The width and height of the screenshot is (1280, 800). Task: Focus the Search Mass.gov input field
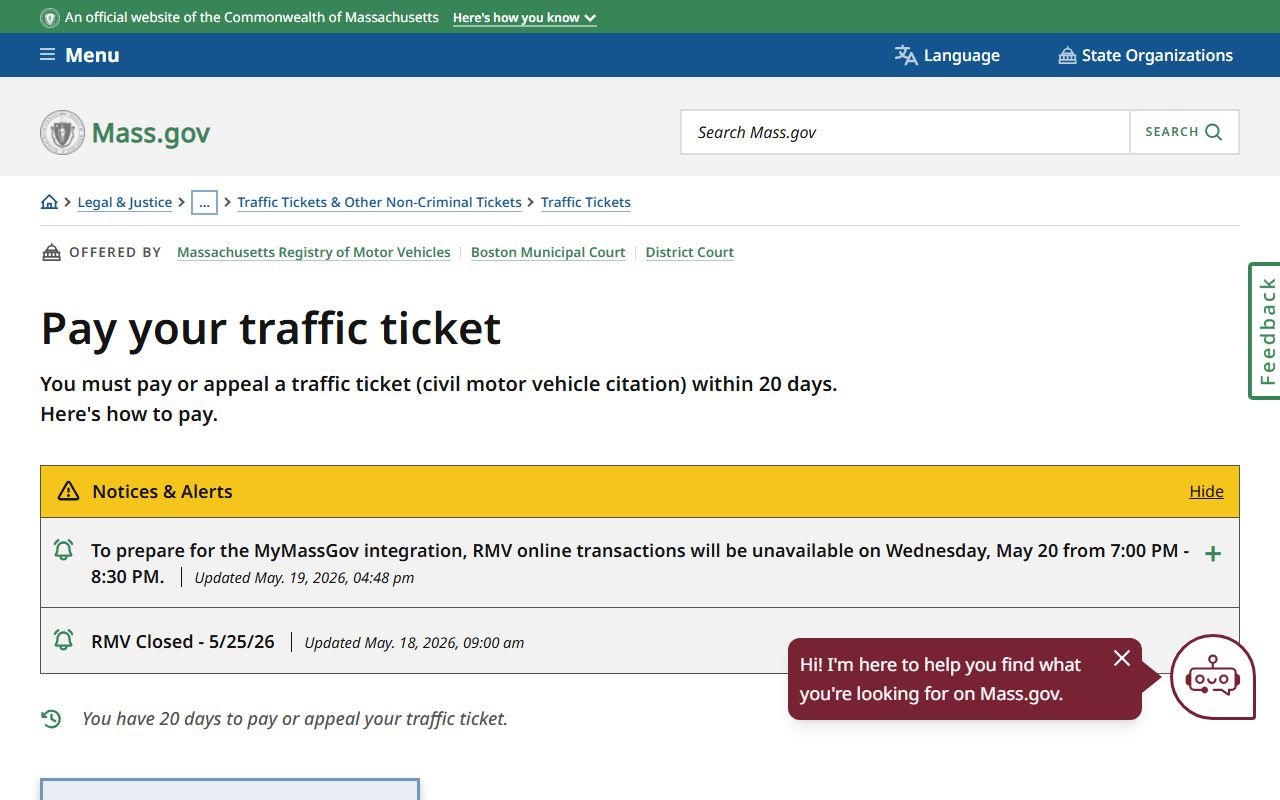(x=905, y=132)
